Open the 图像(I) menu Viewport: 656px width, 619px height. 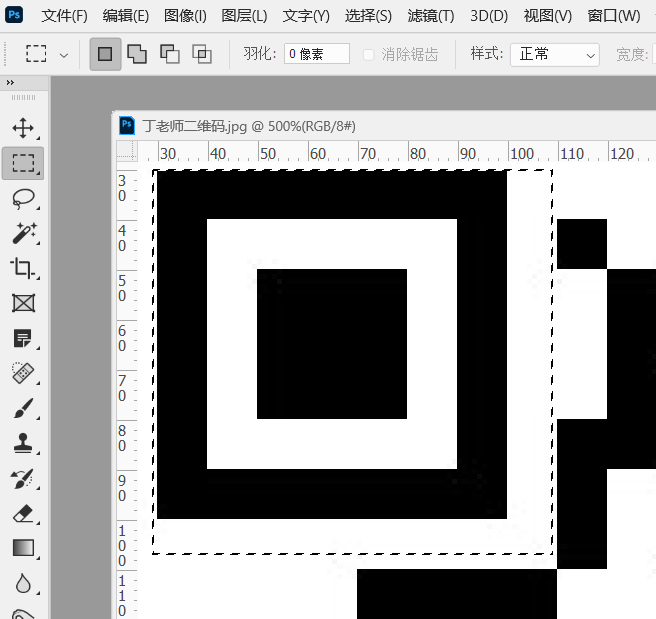point(185,16)
